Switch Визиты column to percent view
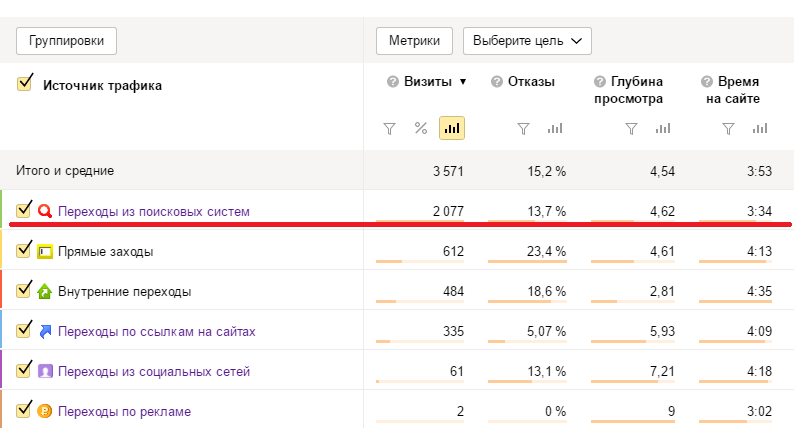 (x=420, y=128)
